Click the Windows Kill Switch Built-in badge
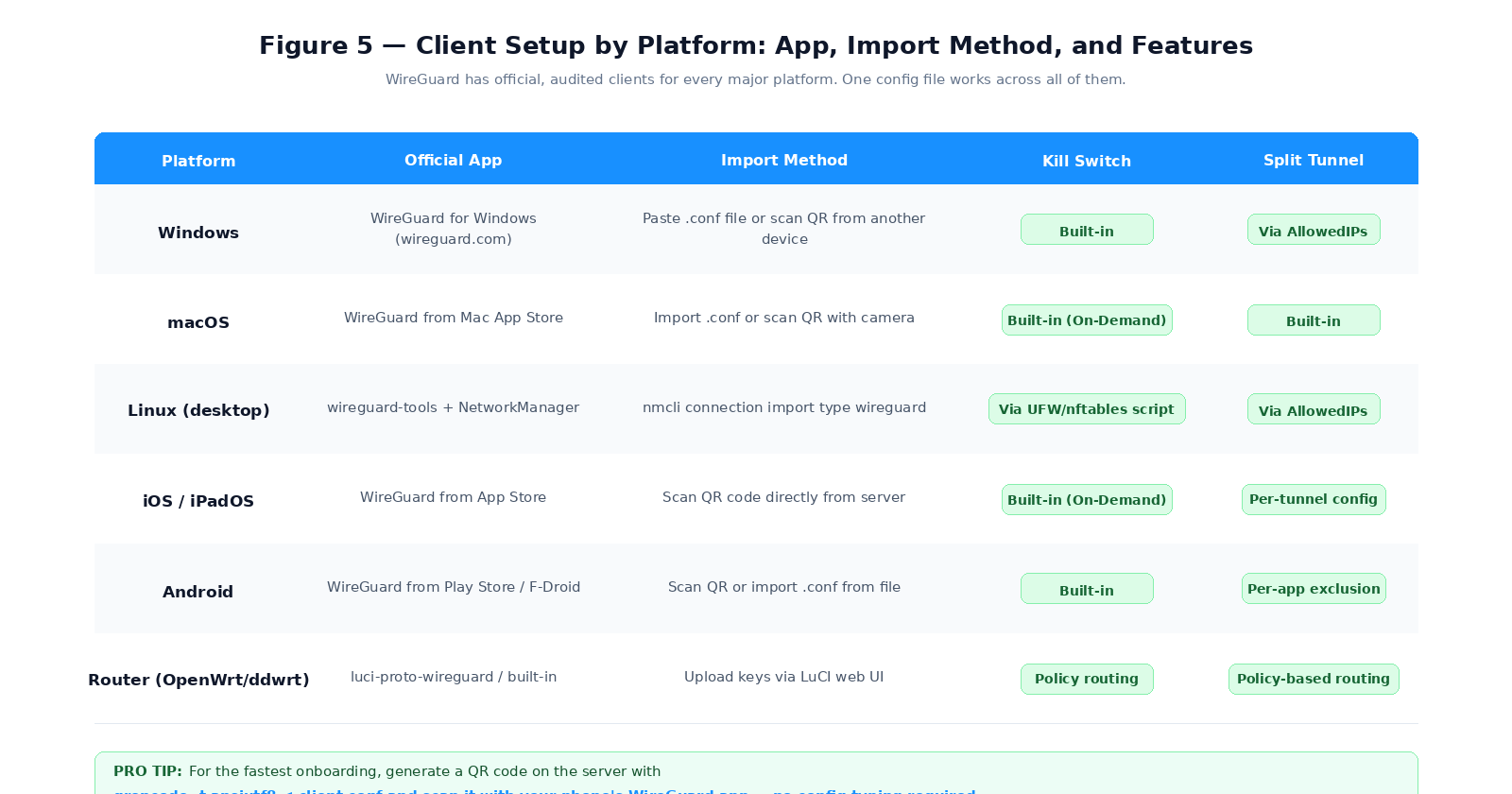 tap(1087, 230)
